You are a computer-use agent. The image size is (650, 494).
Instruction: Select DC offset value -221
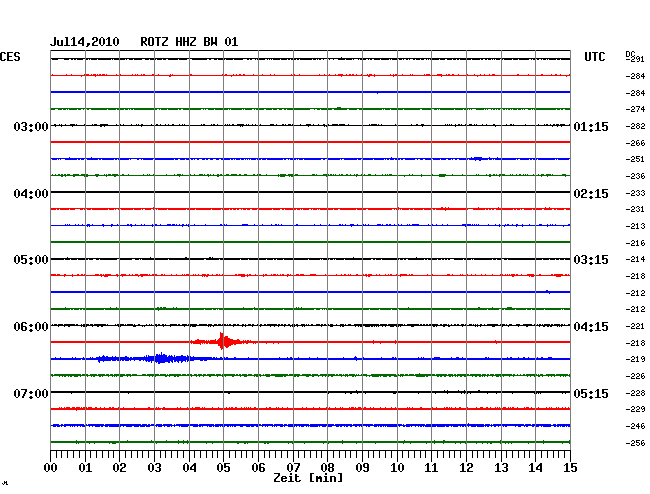635,327
